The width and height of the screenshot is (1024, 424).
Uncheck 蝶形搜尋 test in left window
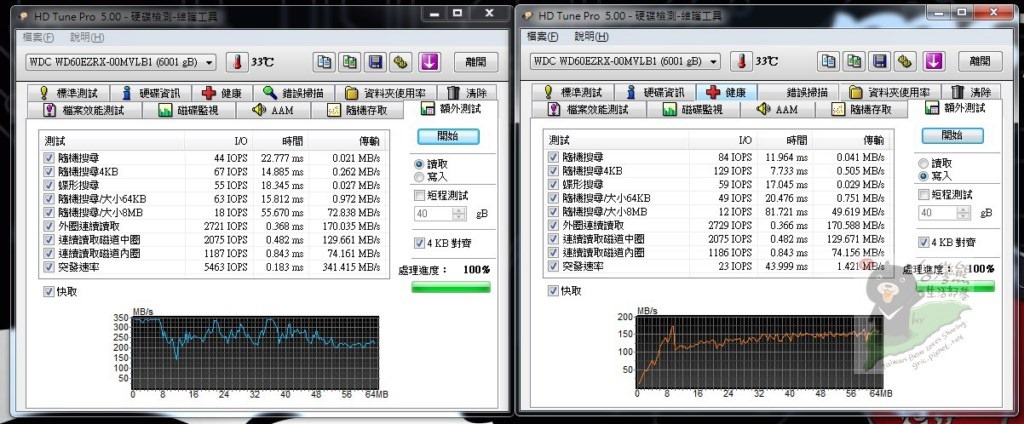[48, 185]
